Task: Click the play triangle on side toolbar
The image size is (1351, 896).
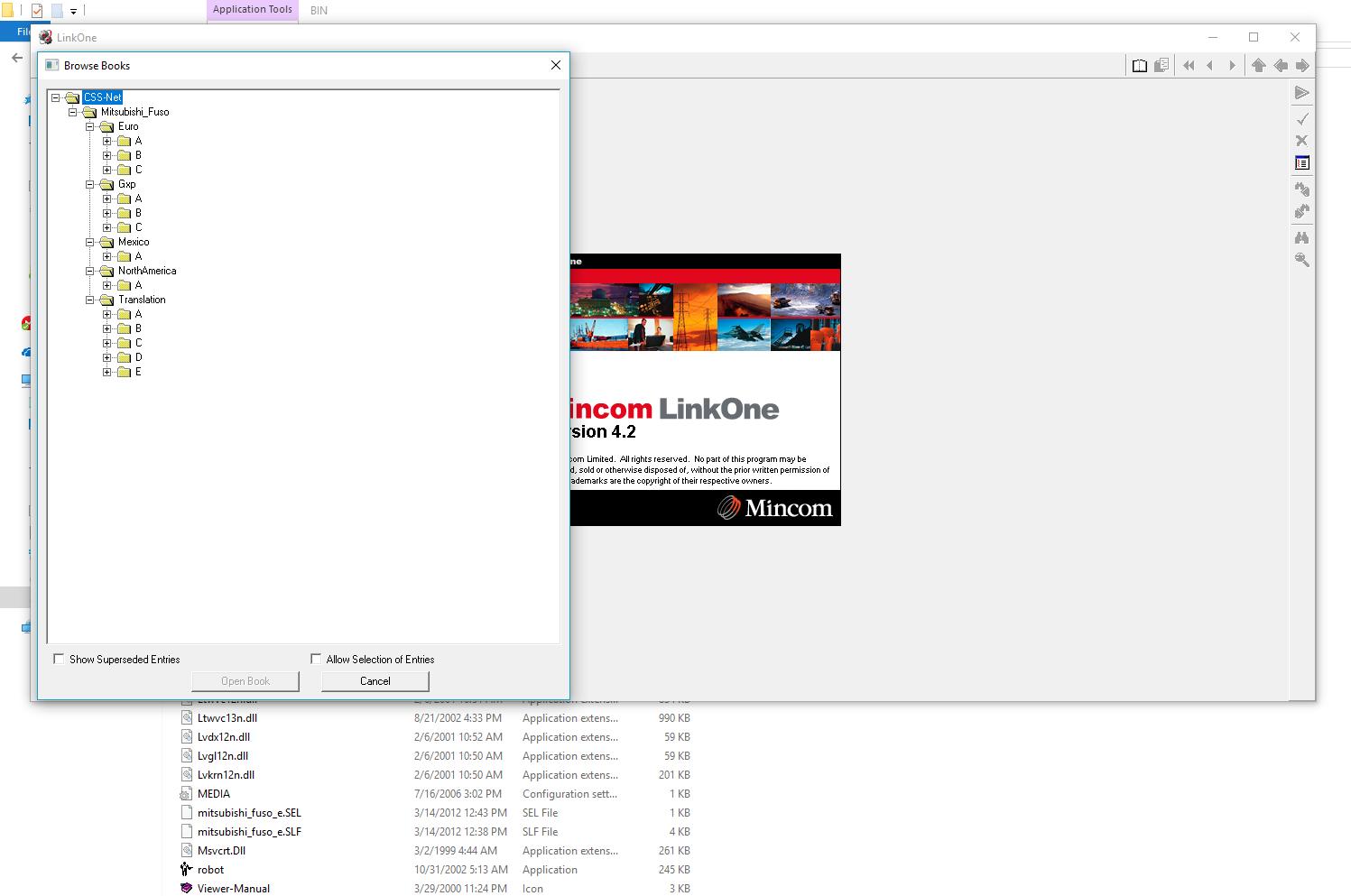Action: tap(1301, 93)
